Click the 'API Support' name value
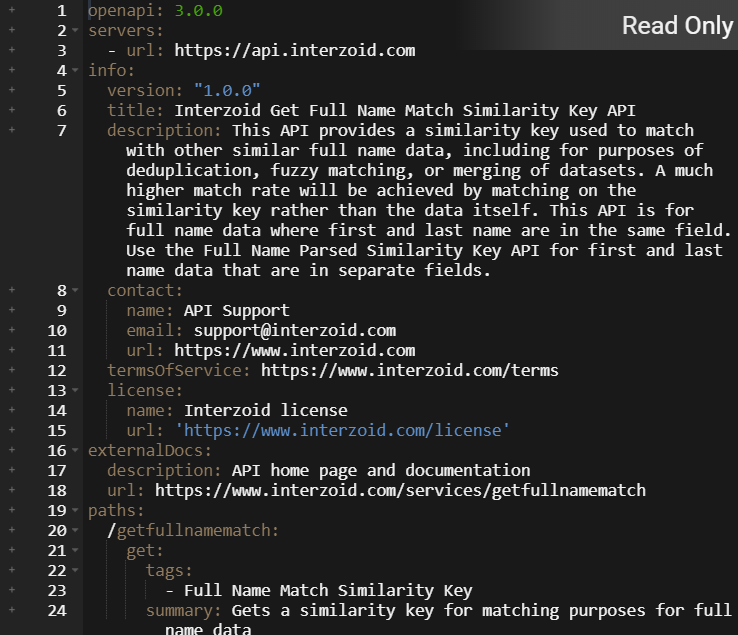Screen dimensions: 738x635 (236, 311)
